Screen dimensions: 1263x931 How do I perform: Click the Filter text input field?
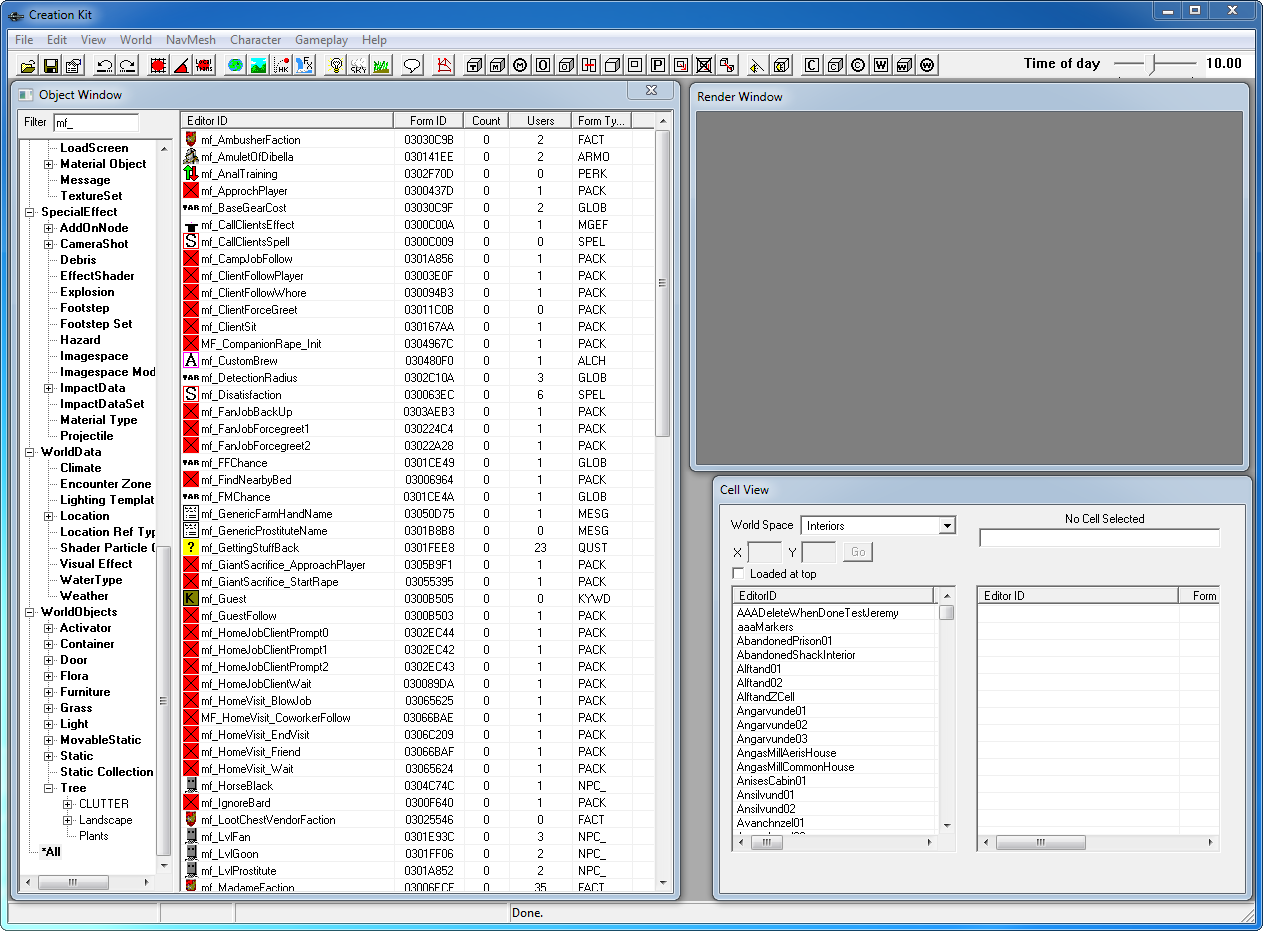pyautogui.click(x=95, y=123)
